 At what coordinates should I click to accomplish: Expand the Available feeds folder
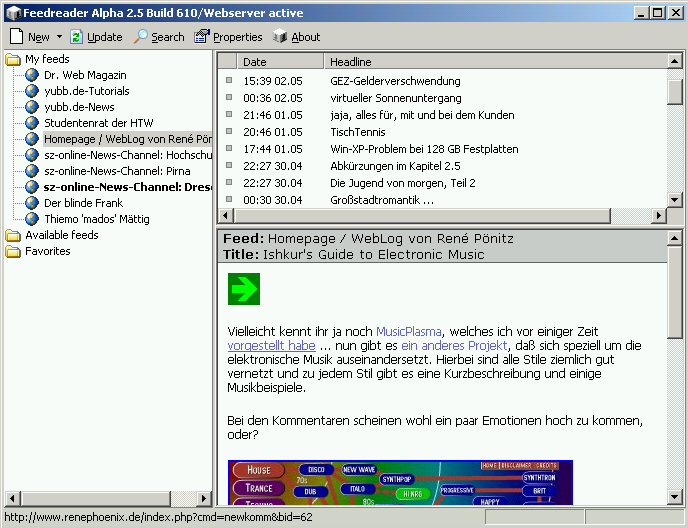click(61, 235)
